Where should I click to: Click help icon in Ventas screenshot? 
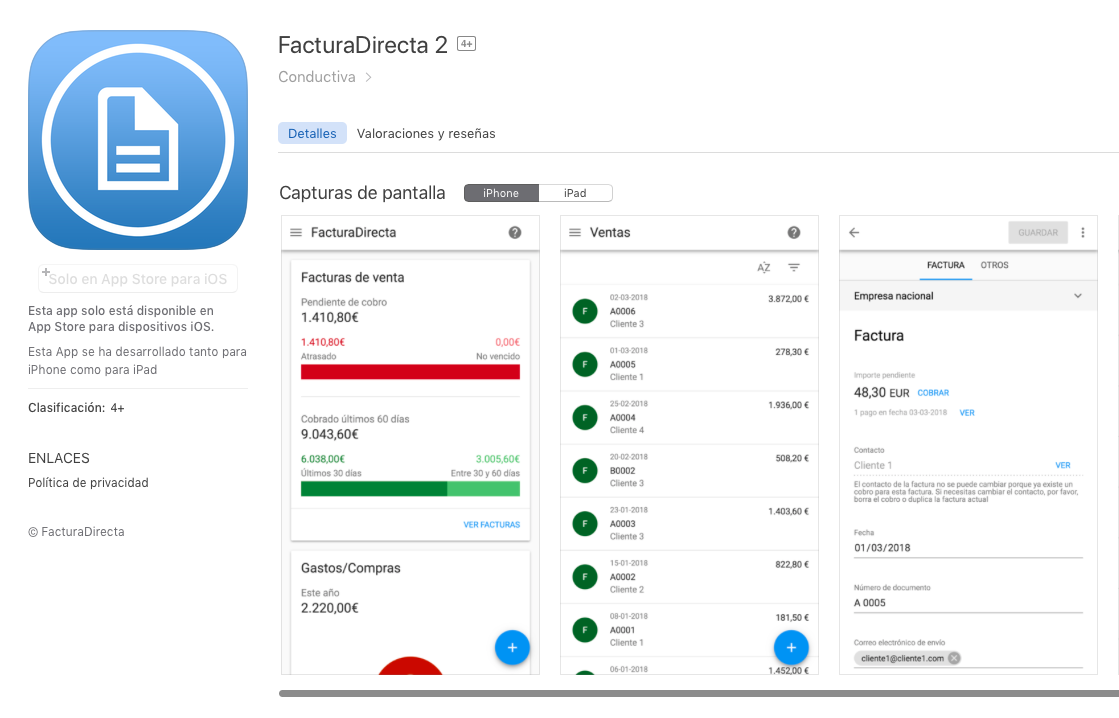click(794, 233)
